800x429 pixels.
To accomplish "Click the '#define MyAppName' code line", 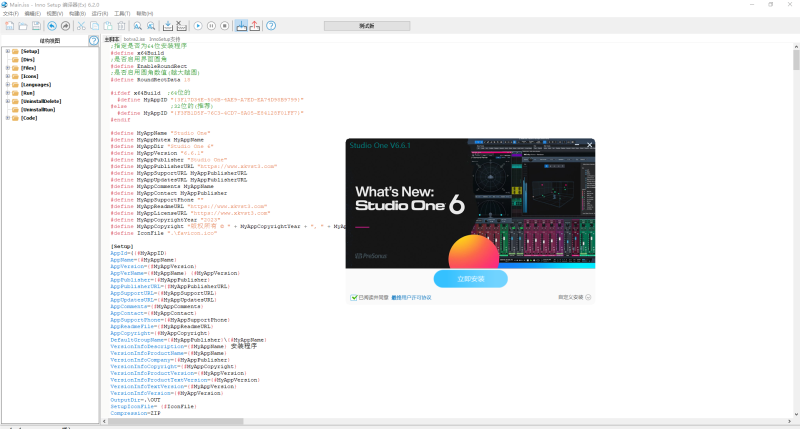I will pyautogui.click(x=160, y=133).
